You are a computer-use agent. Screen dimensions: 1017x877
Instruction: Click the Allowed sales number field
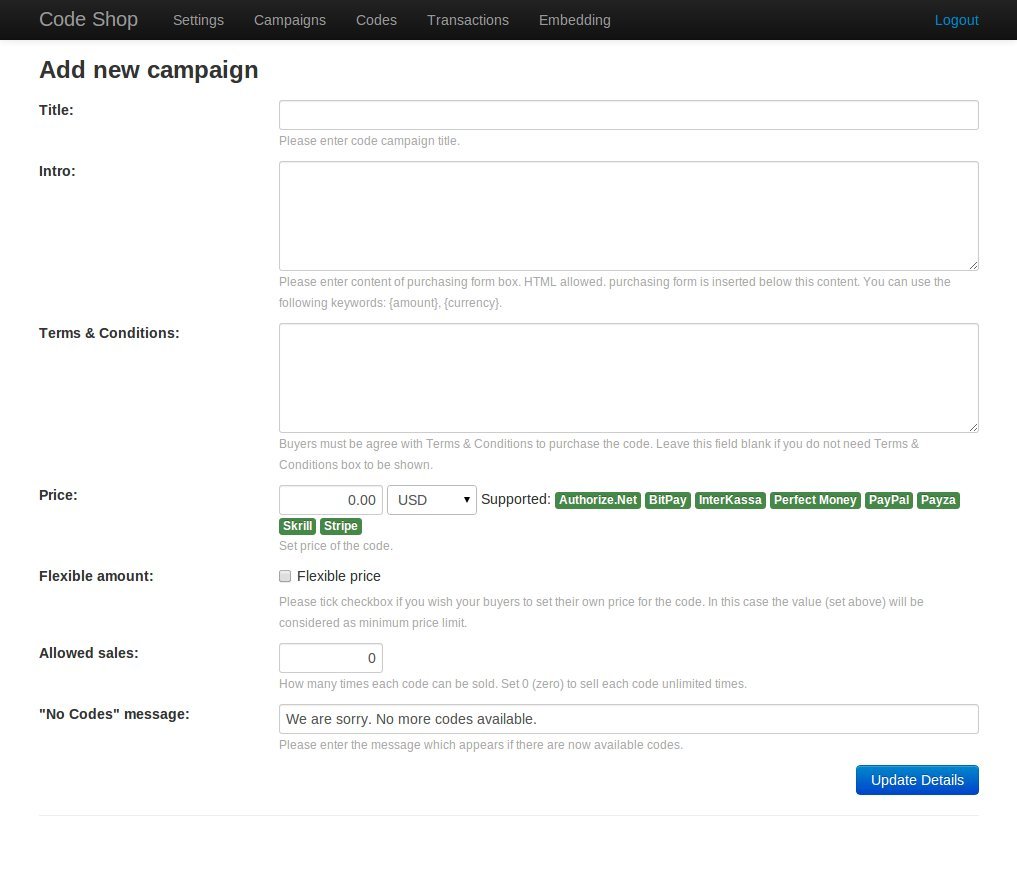tap(330, 658)
